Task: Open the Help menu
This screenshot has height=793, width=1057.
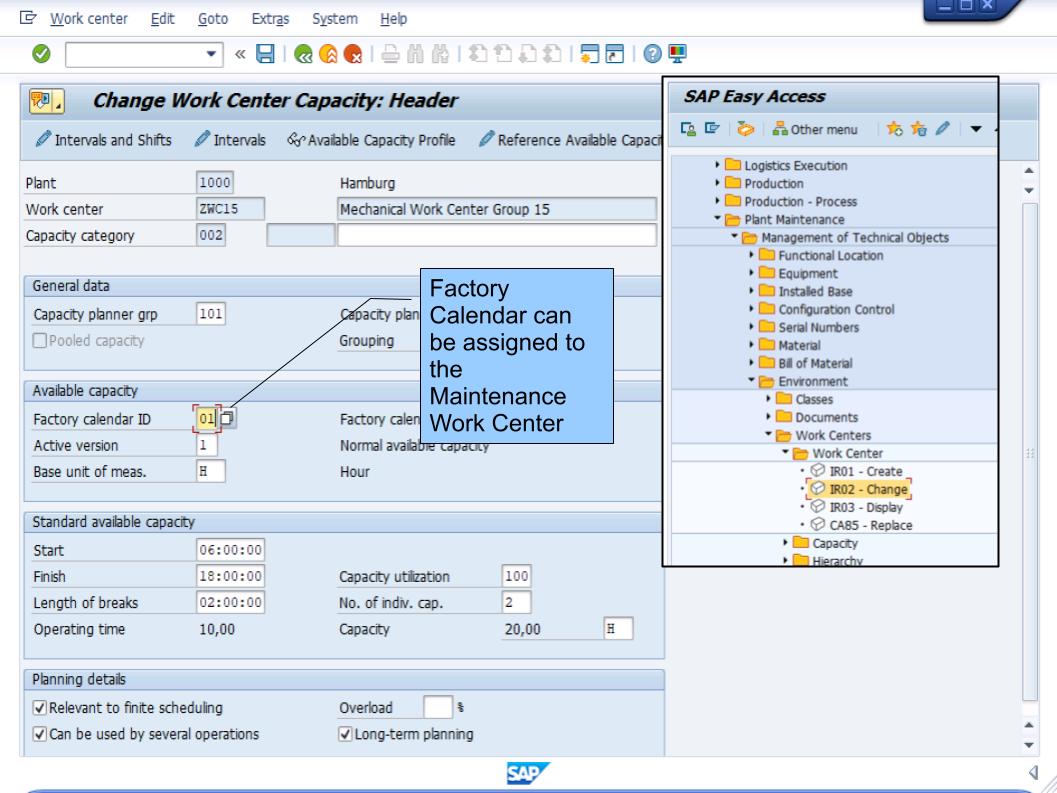Action: pyautogui.click(x=393, y=19)
